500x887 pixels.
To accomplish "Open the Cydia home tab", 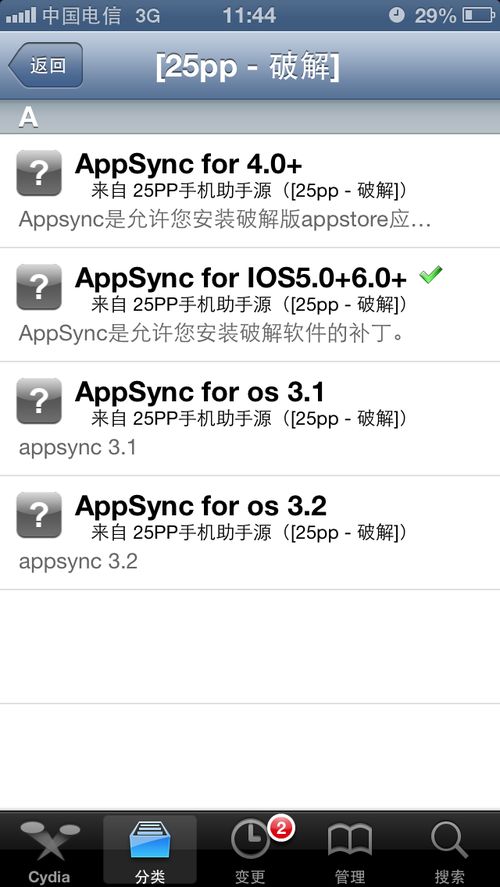I will [50, 850].
